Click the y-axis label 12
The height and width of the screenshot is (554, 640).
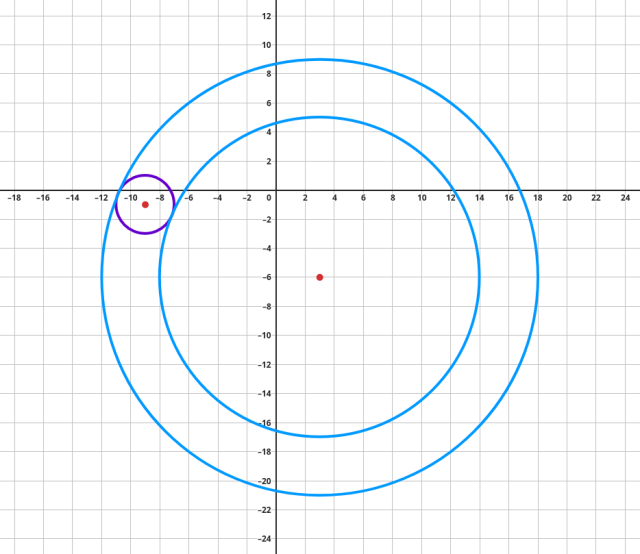(265, 16)
